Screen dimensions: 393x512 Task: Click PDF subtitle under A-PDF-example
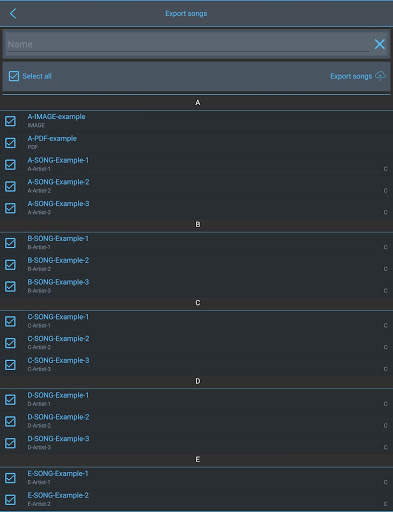click(x=32, y=147)
